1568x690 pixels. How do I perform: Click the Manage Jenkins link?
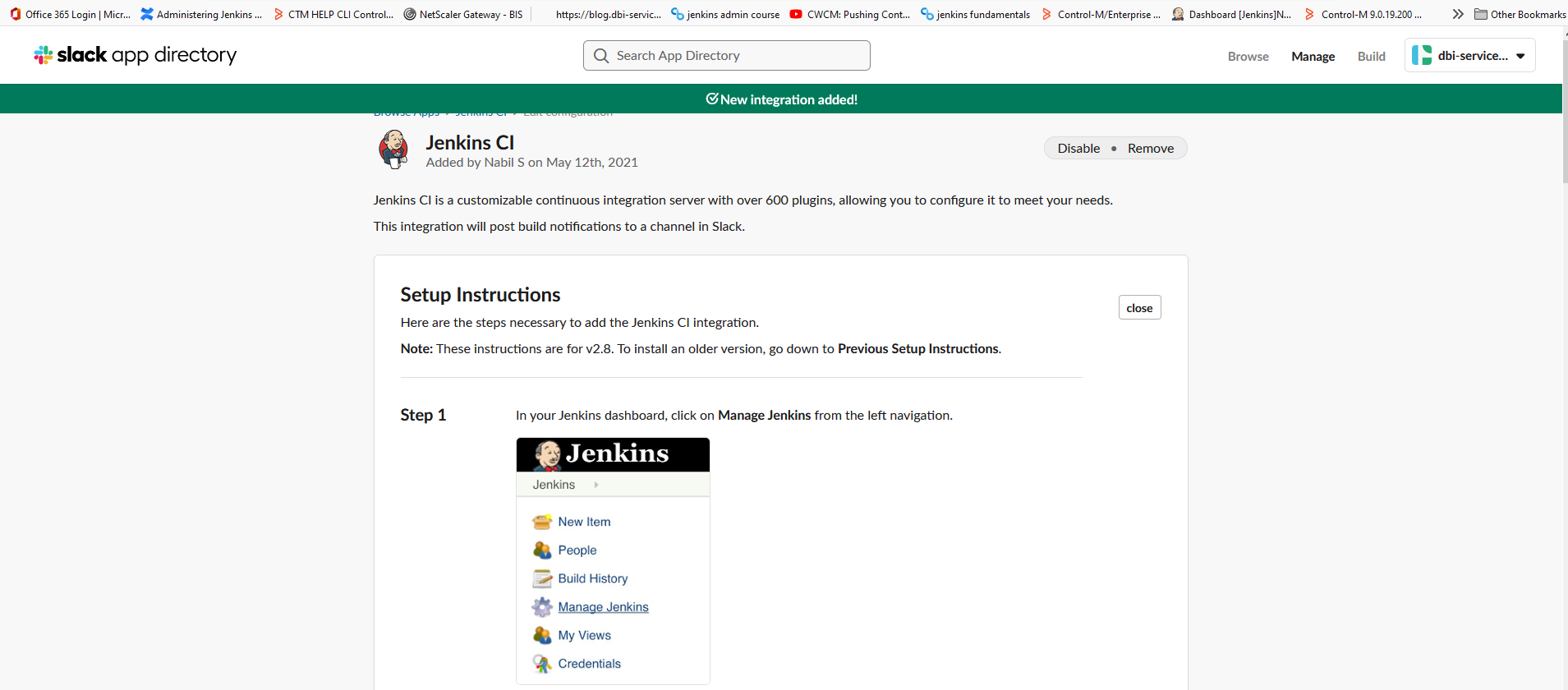click(x=603, y=607)
